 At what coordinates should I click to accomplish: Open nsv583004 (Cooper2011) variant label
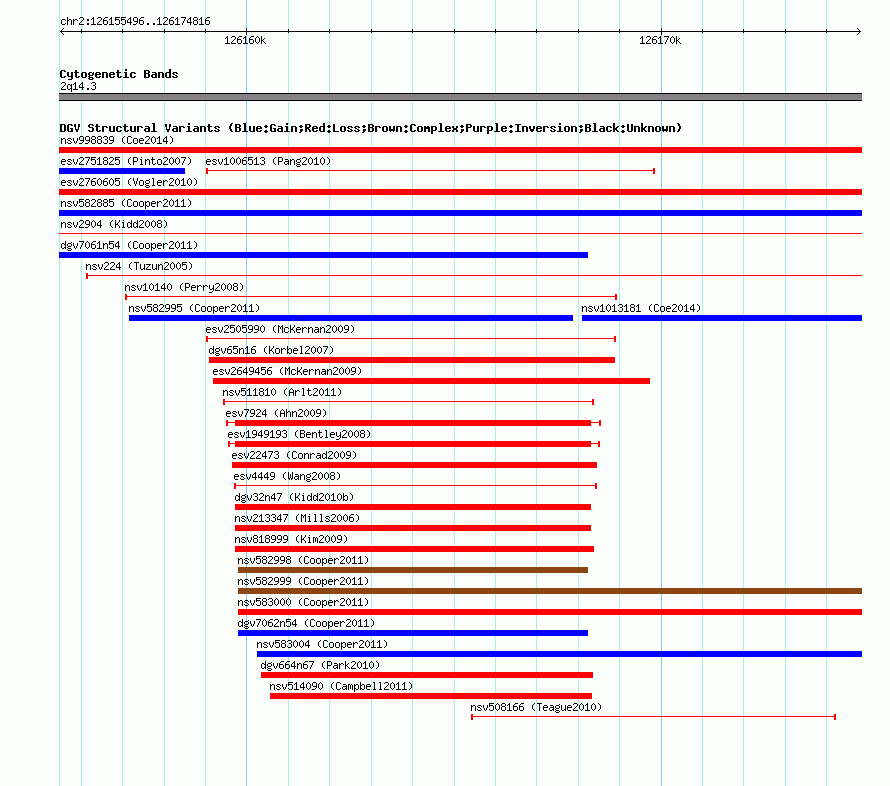322,644
